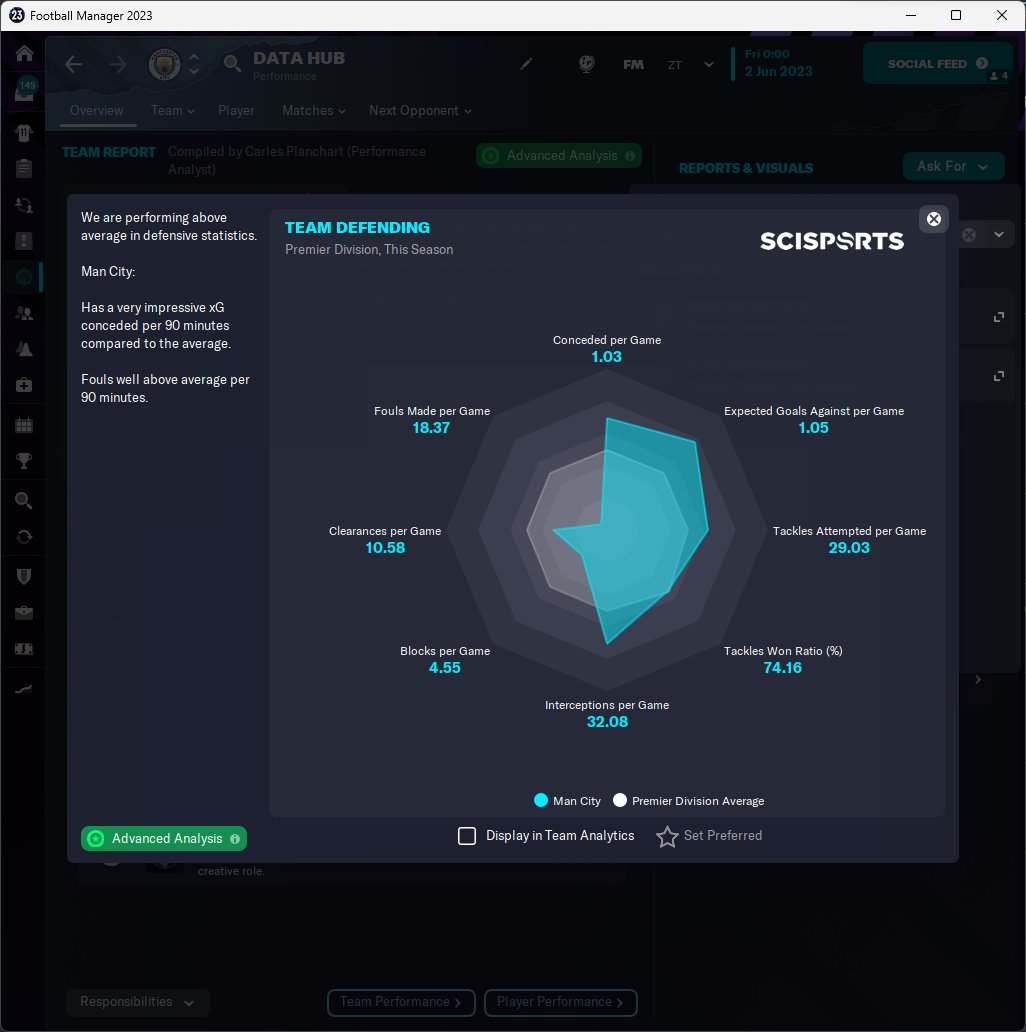Click the Conceded per Game value 1.03
This screenshot has height=1032, width=1026.
click(606, 357)
